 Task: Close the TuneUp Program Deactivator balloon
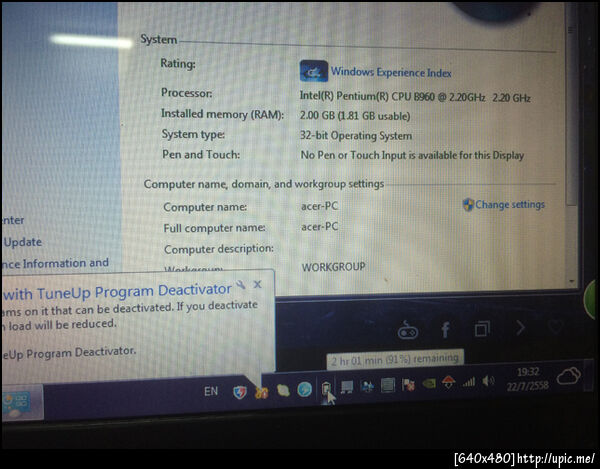pyautogui.click(x=258, y=284)
